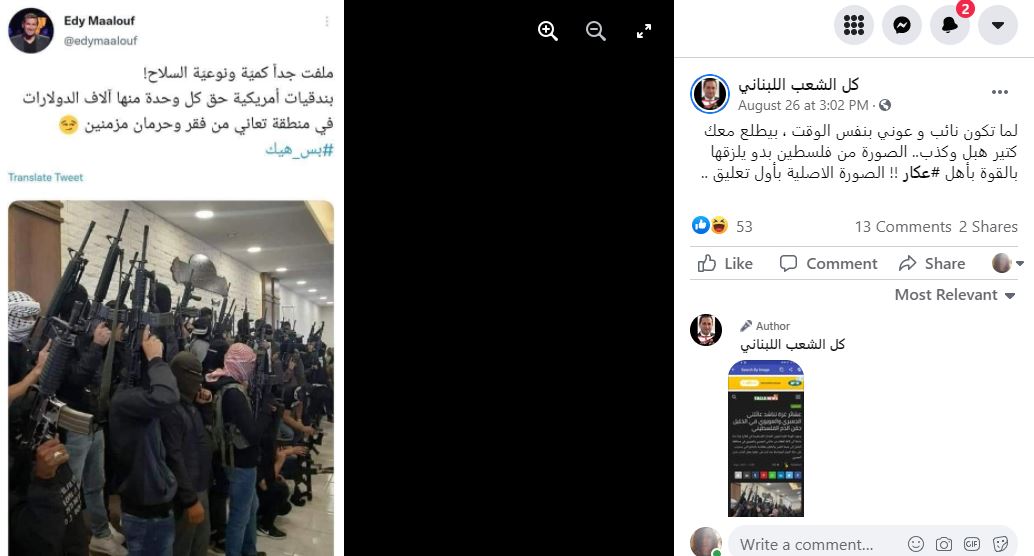This screenshot has width=1034, height=556.
Task: Attach a GIF to the comment
Action: [971, 544]
